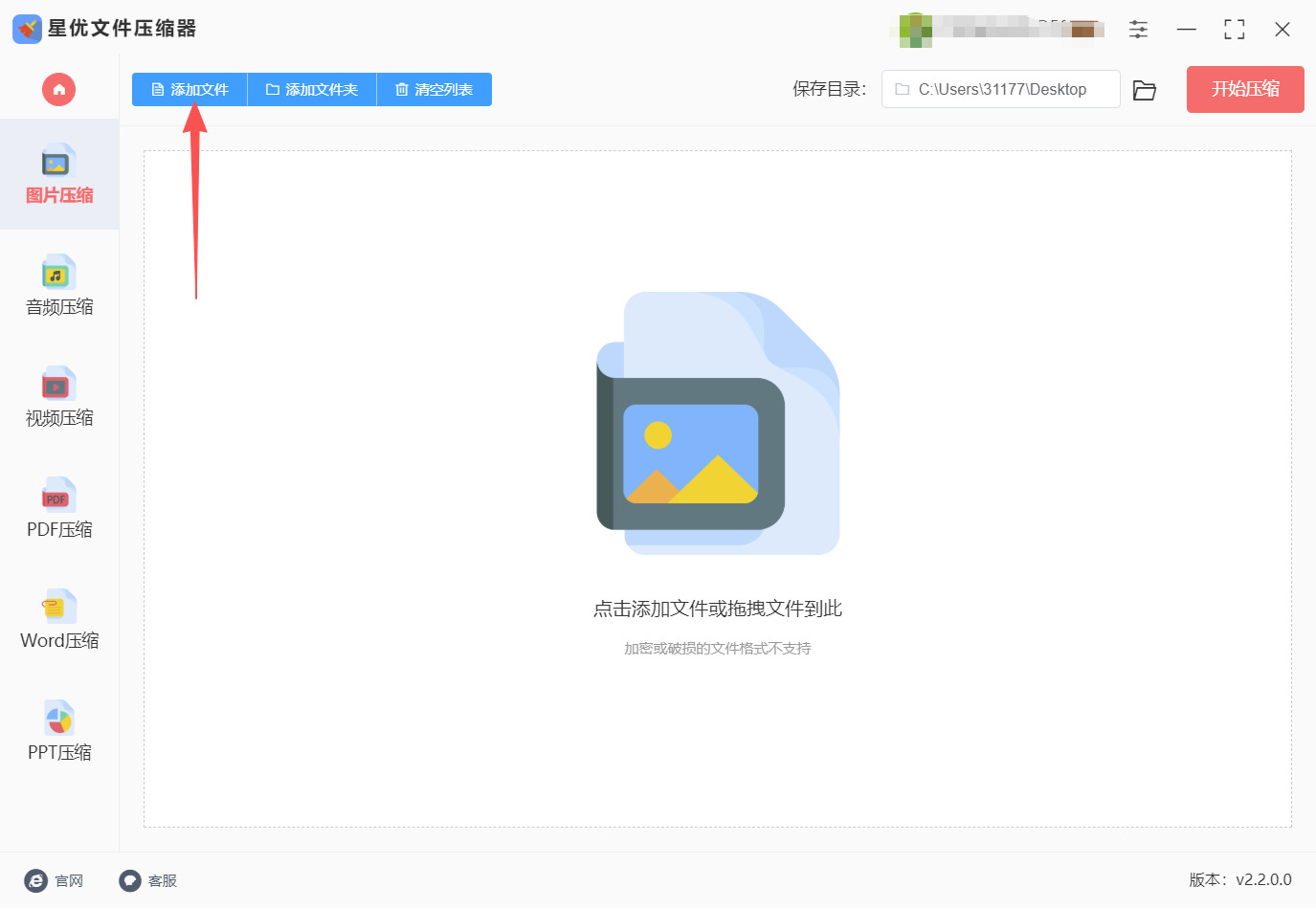Click the app logo in the title bar

tap(26, 28)
